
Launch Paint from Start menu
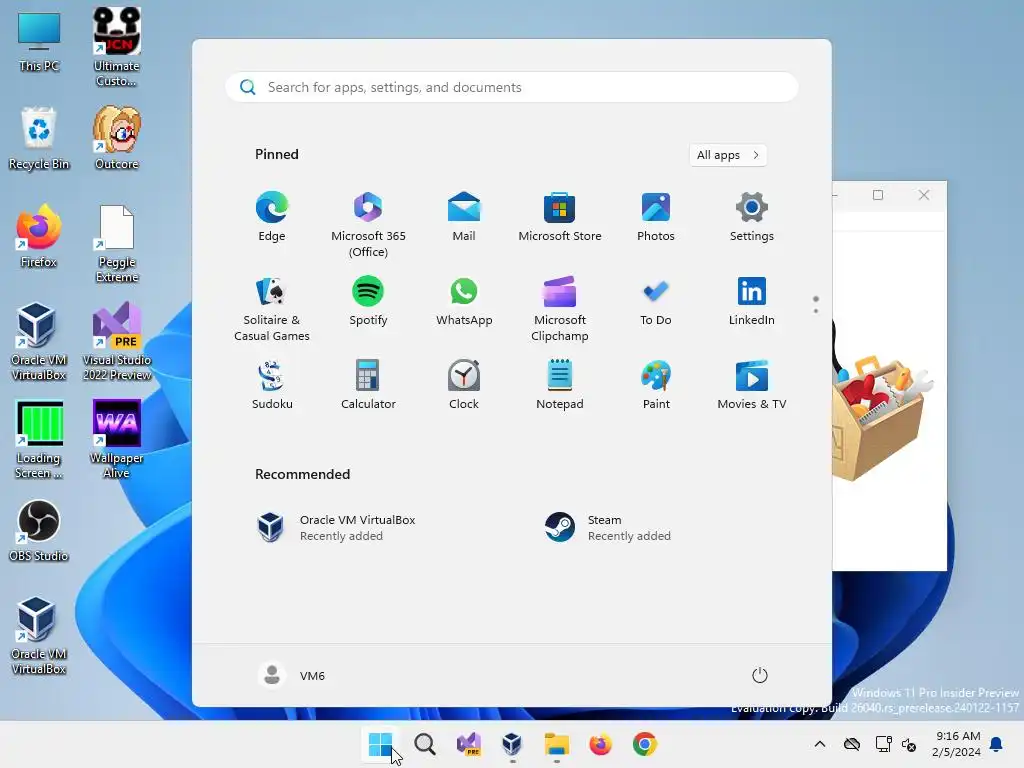coord(656,385)
